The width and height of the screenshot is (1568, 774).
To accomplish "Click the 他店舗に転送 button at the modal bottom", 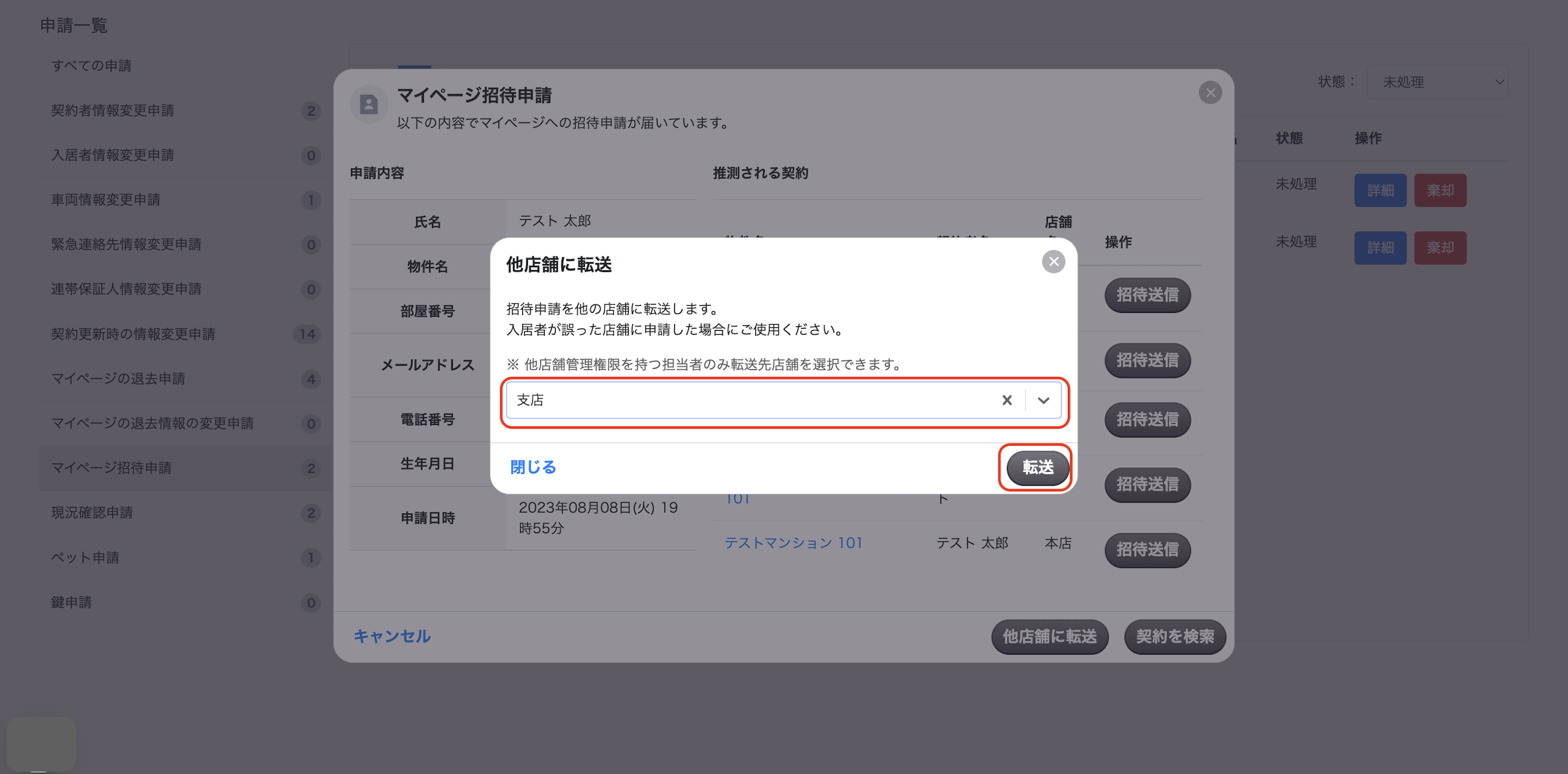I will tap(1050, 636).
